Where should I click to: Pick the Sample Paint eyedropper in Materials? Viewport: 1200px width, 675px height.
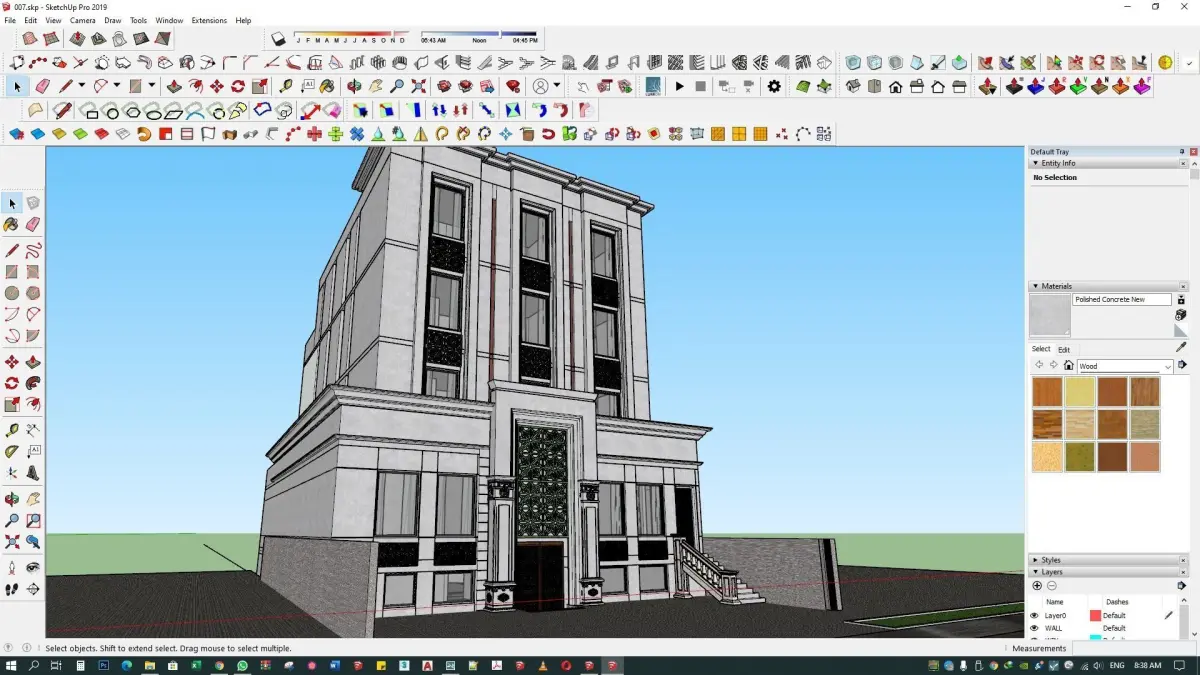1181,347
